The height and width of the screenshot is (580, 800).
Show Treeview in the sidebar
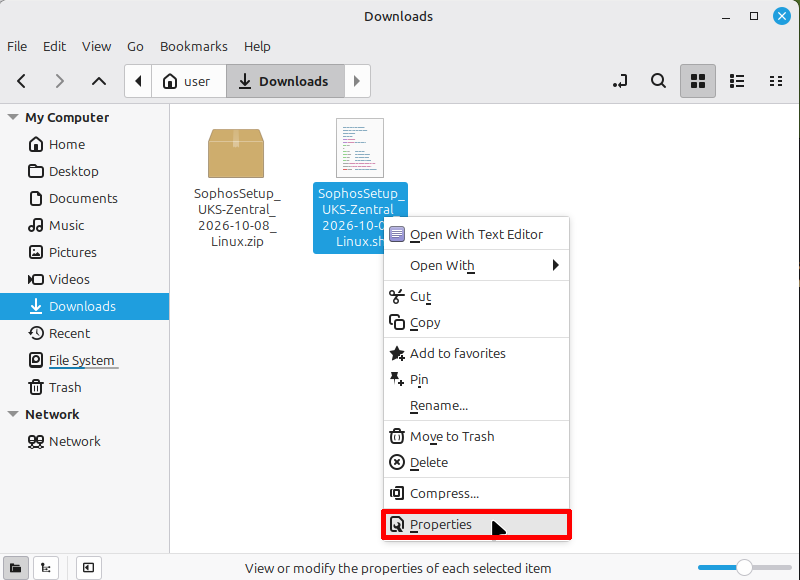46,568
